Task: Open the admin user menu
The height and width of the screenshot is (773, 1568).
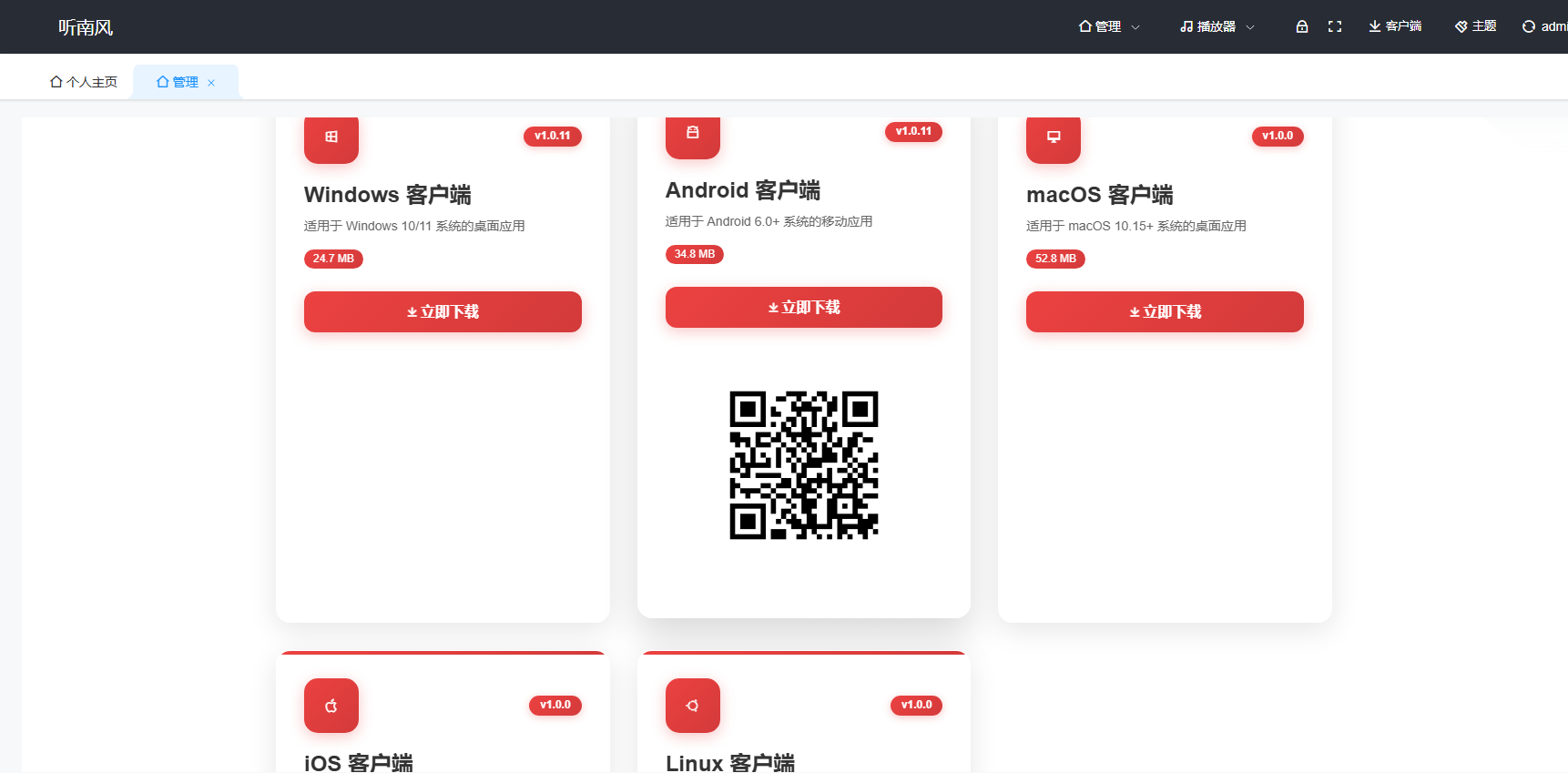Action: 1545,26
